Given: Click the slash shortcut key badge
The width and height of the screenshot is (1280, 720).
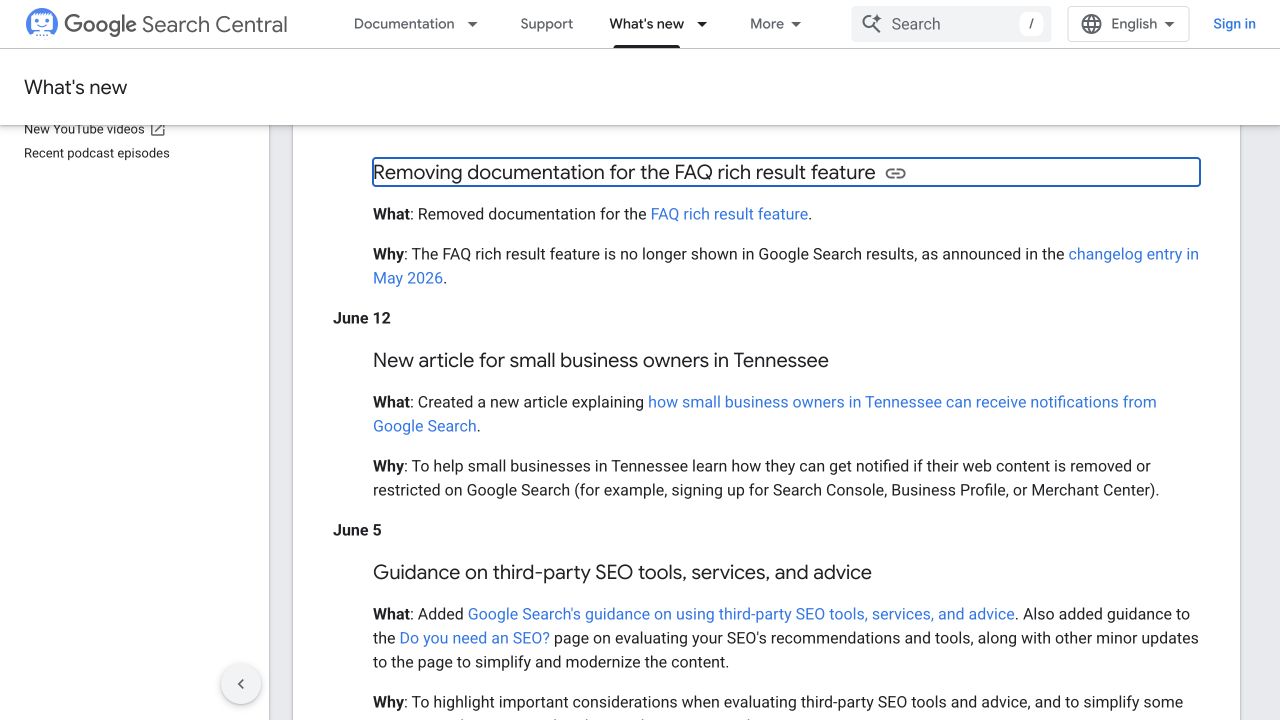Looking at the screenshot, I should click(x=1031, y=24).
